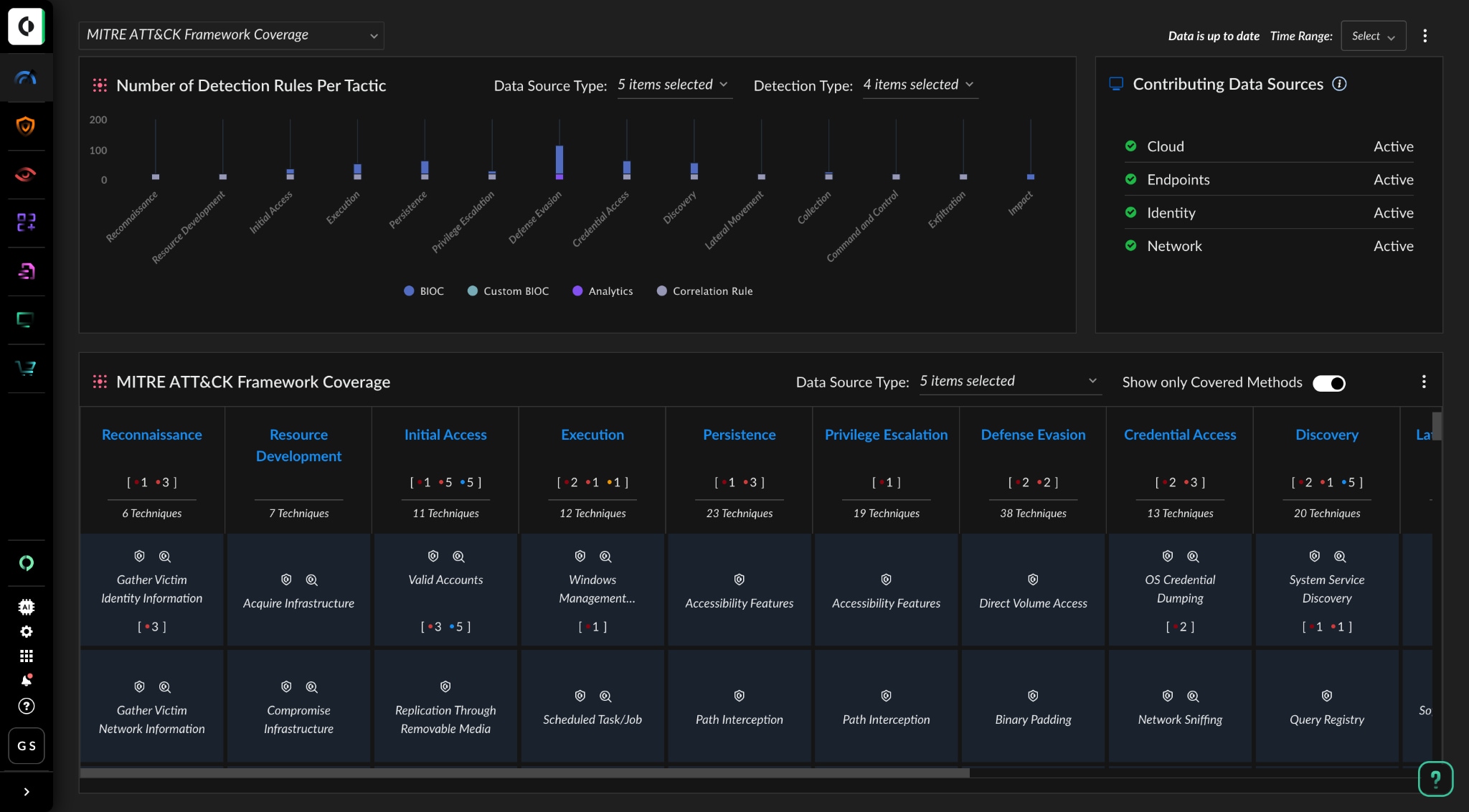This screenshot has width=1469, height=812.
Task: Toggle BIOC legend series in chart
Action: tap(424, 291)
